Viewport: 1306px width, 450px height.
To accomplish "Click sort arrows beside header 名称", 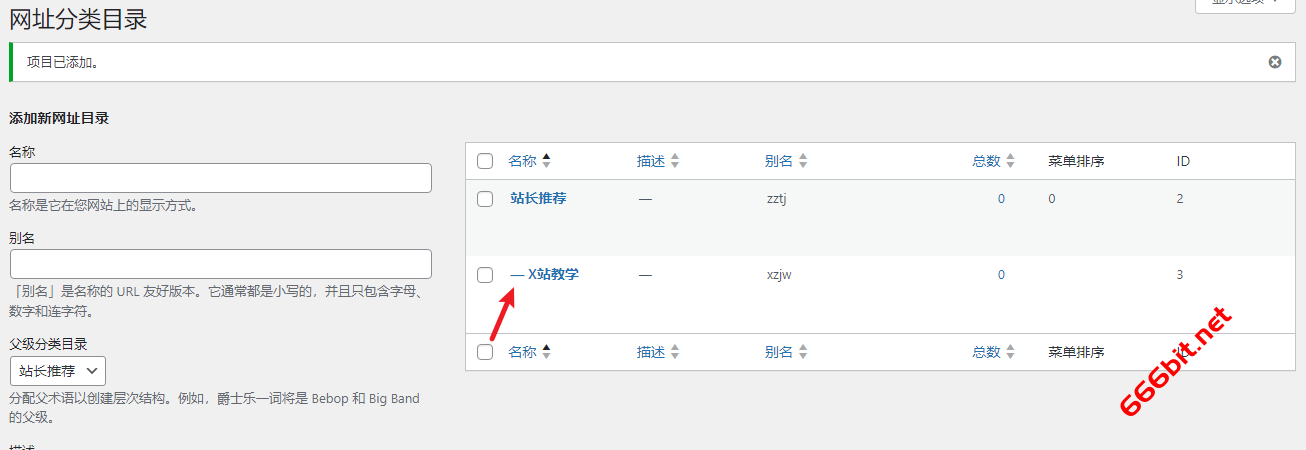I will pos(546,161).
